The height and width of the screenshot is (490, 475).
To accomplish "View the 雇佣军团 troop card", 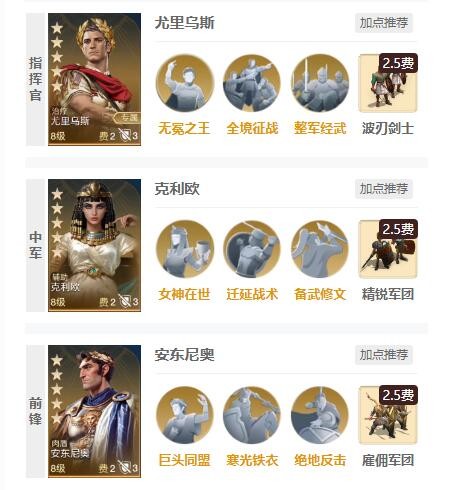I will point(388,415).
